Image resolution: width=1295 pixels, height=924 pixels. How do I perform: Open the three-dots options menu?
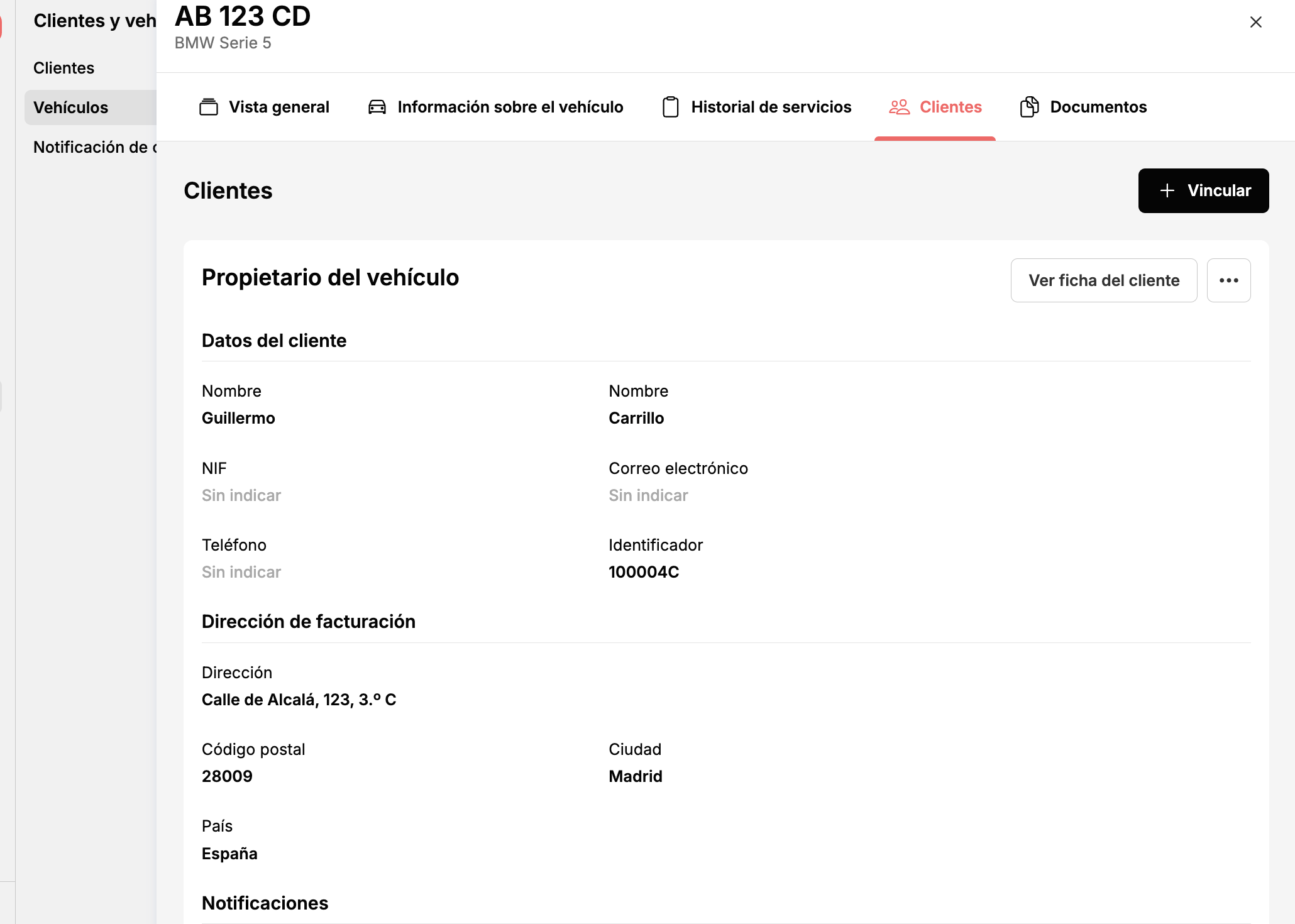tap(1229, 280)
